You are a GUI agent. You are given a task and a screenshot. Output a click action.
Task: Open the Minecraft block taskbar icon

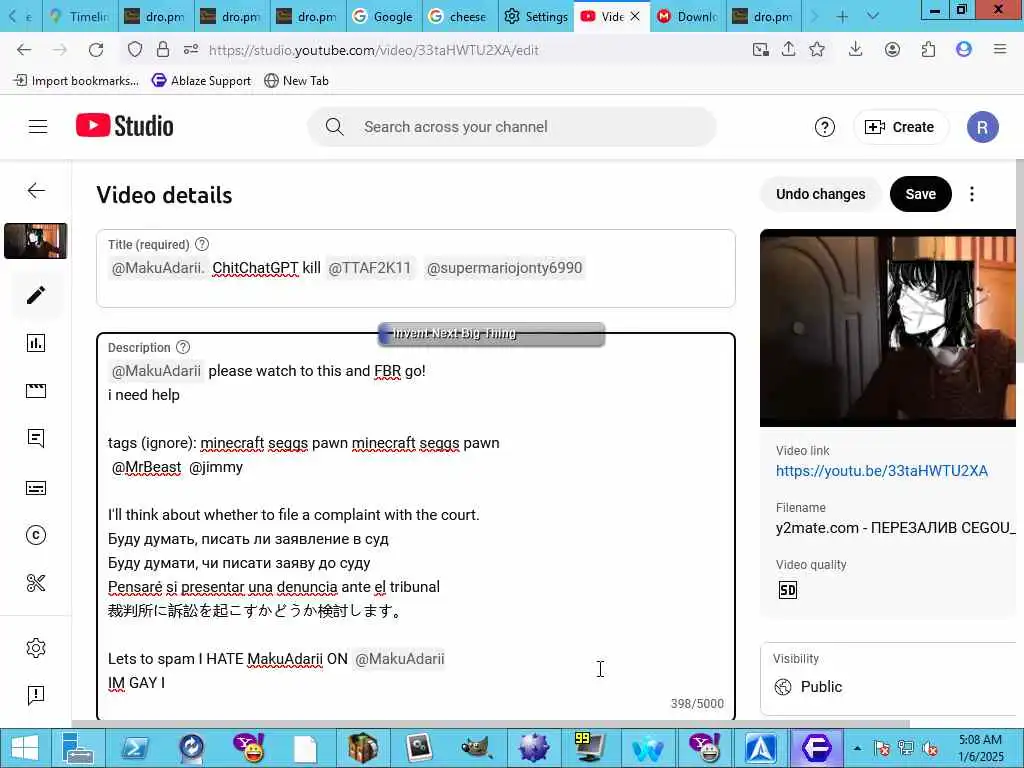click(362, 748)
